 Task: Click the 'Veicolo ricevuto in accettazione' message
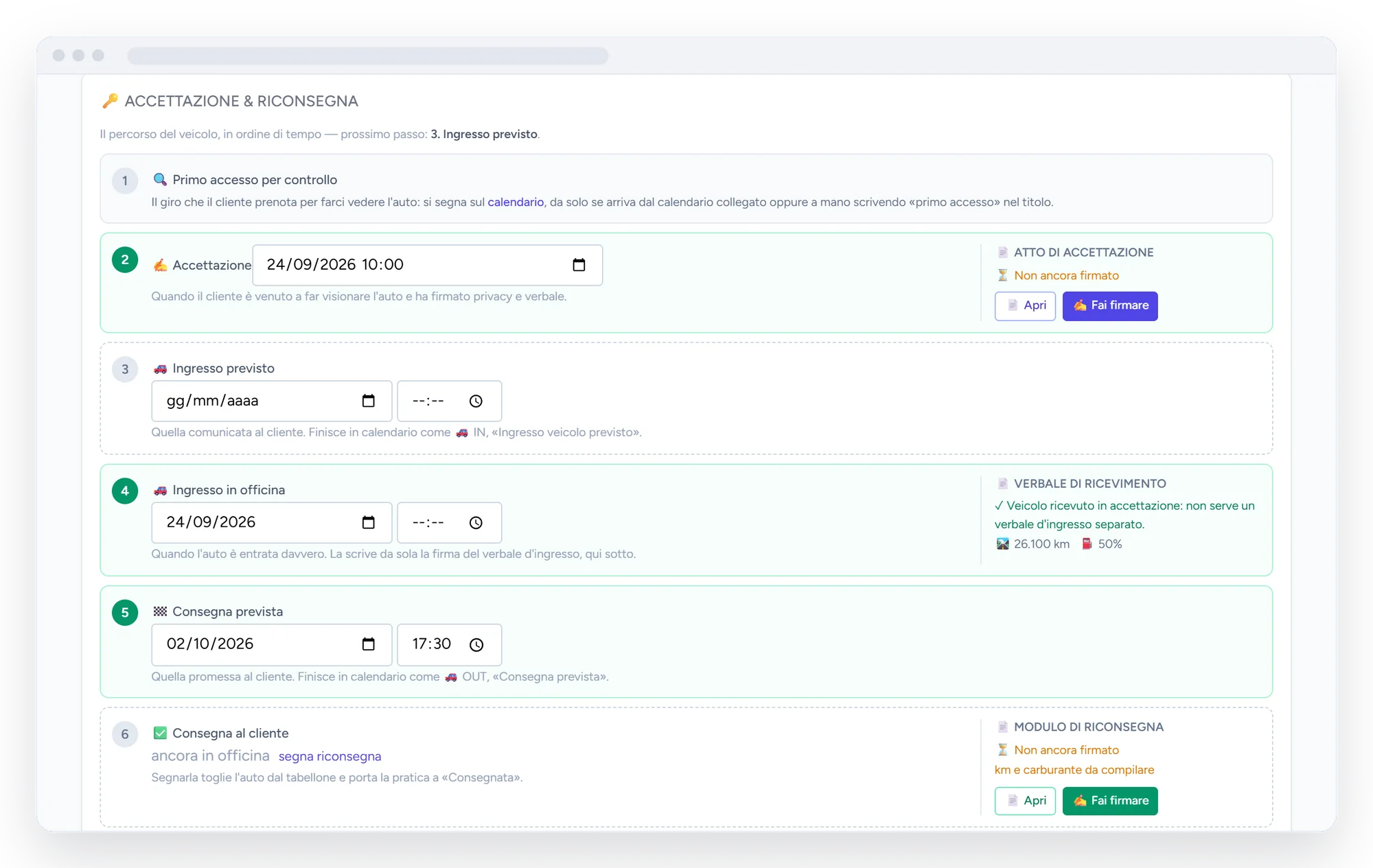pyautogui.click(x=1124, y=515)
